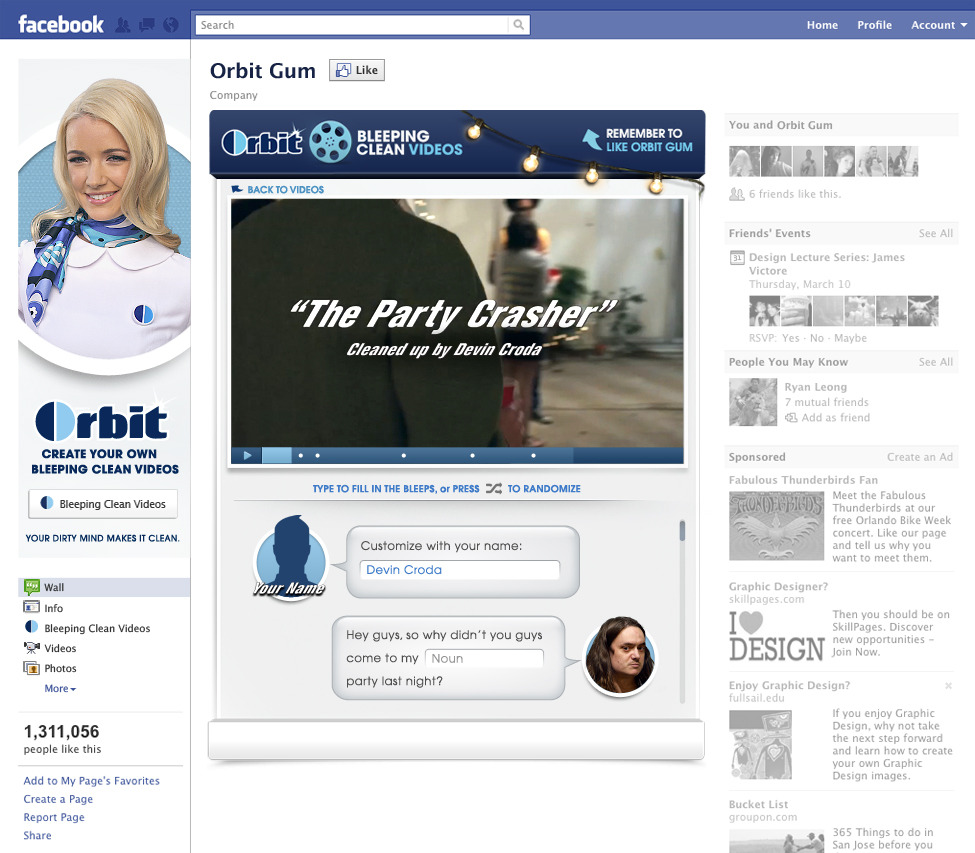Click See All for People You May Know
This screenshot has width=975, height=853.
click(935, 362)
